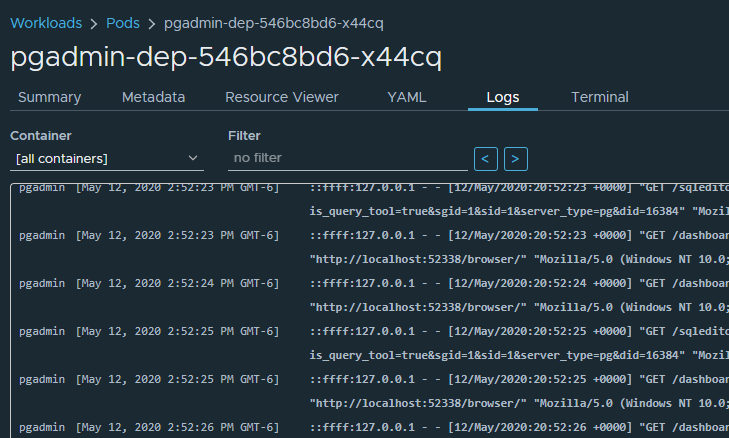Screen dimensions: 729x438
Task: Go to the Pods breadcrumb link
Action: (x=123, y=23)
